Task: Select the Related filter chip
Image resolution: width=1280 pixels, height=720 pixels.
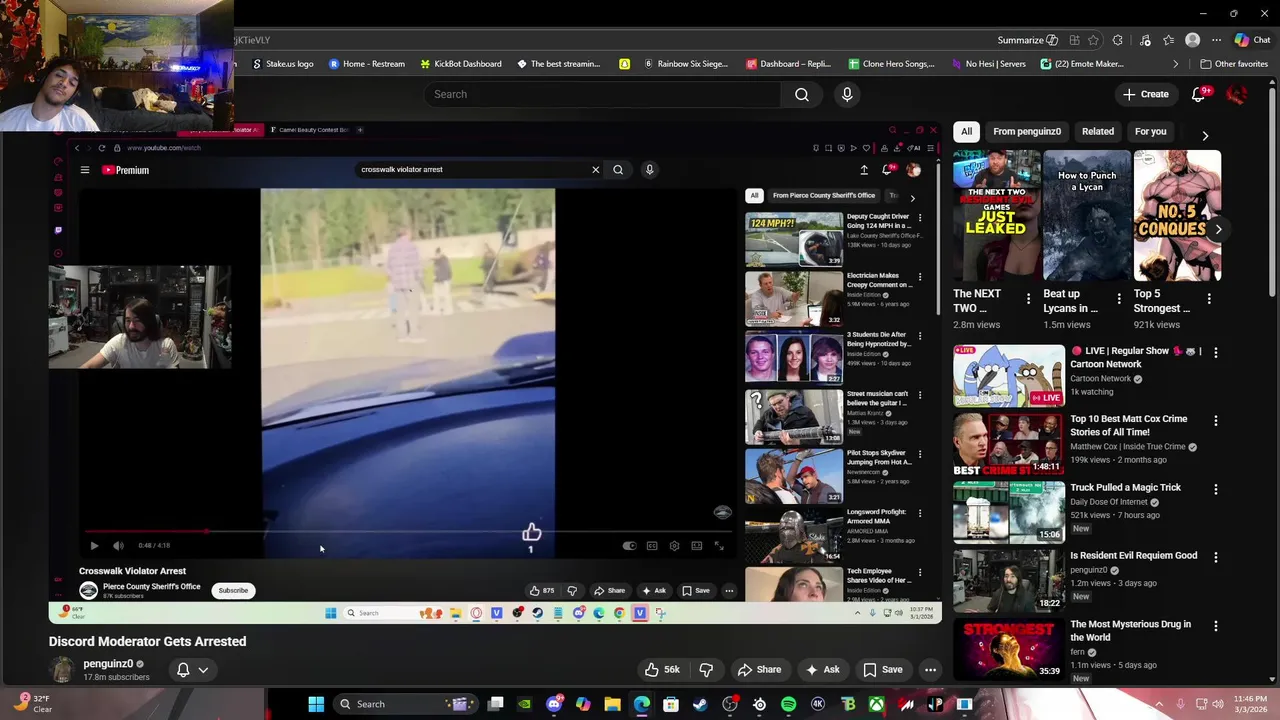Action: [1097, 131]
